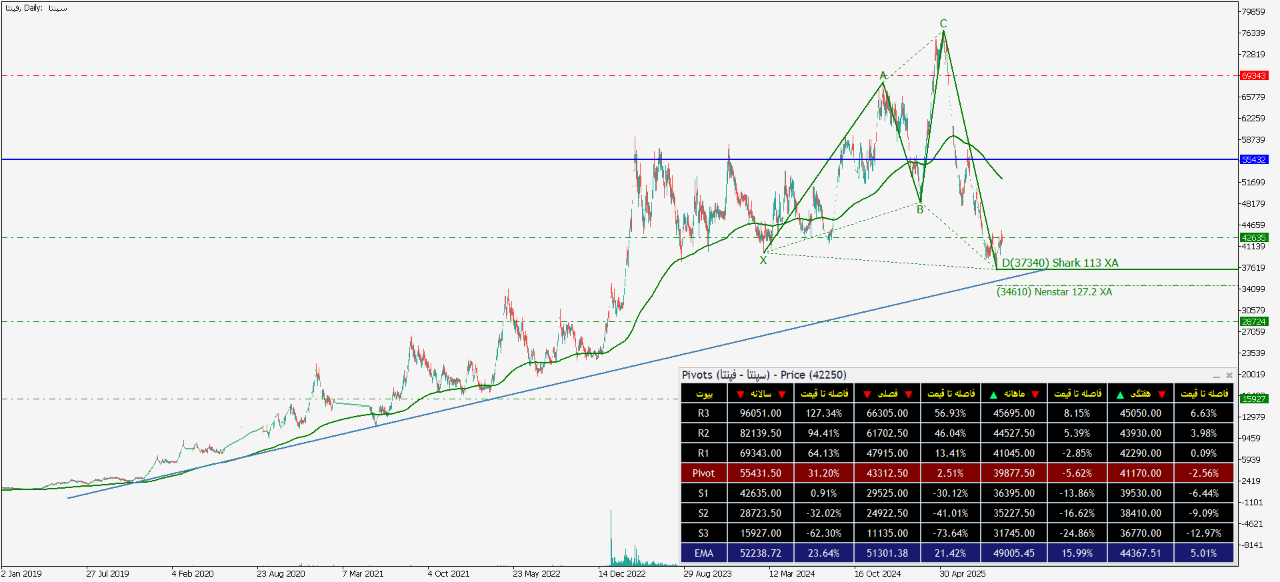The height and width of the screenshot is (582, 1280).
Task: Click red arrow right of ماهانه label
Action: [x=1036, y=393]
